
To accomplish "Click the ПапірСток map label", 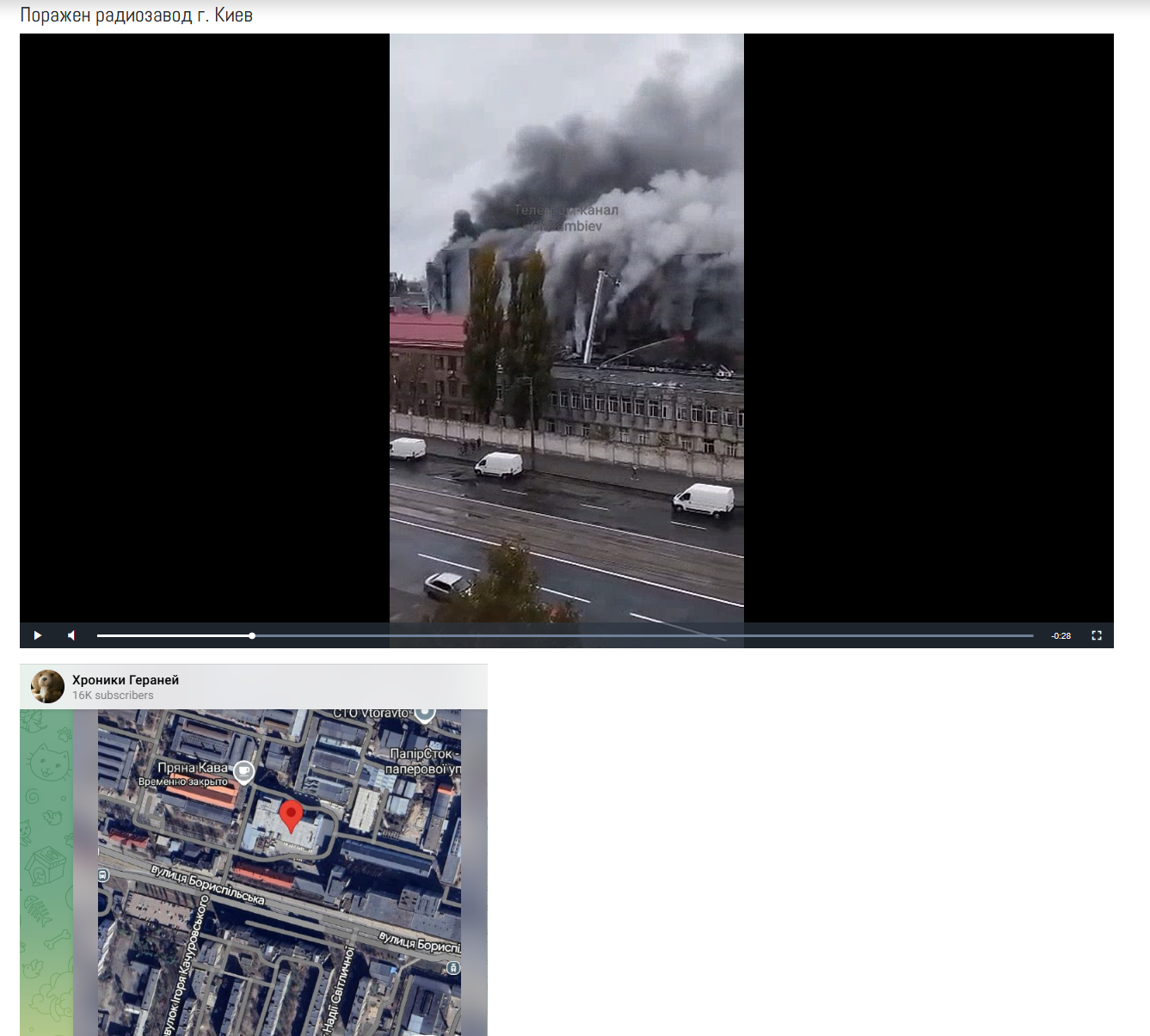I will pyautogui.click(x=423, y=761).
